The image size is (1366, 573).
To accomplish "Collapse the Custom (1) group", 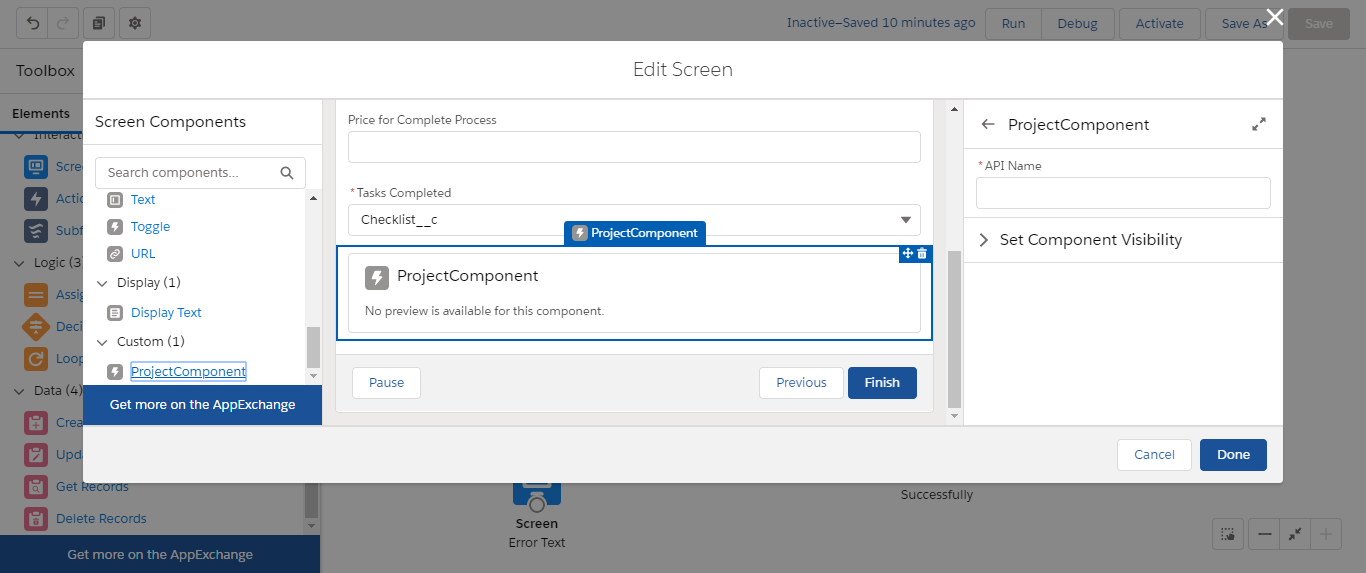I will point(102,342).
